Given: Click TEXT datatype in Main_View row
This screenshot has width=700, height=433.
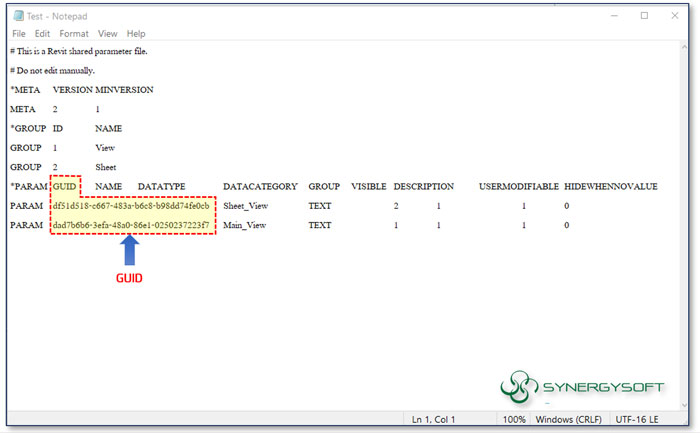Looking at the screenshot, I should tap(320, 225).
